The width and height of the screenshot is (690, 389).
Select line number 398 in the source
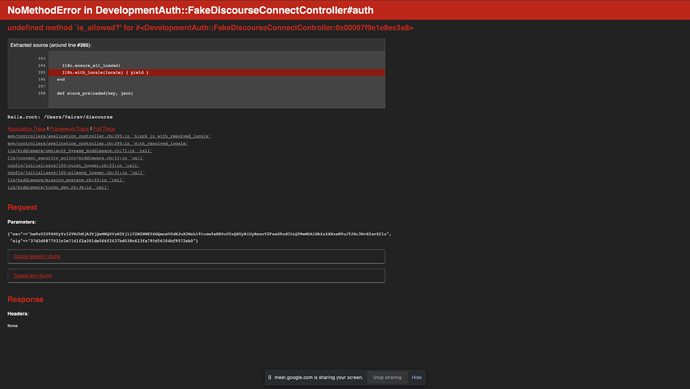coord(42,93)
